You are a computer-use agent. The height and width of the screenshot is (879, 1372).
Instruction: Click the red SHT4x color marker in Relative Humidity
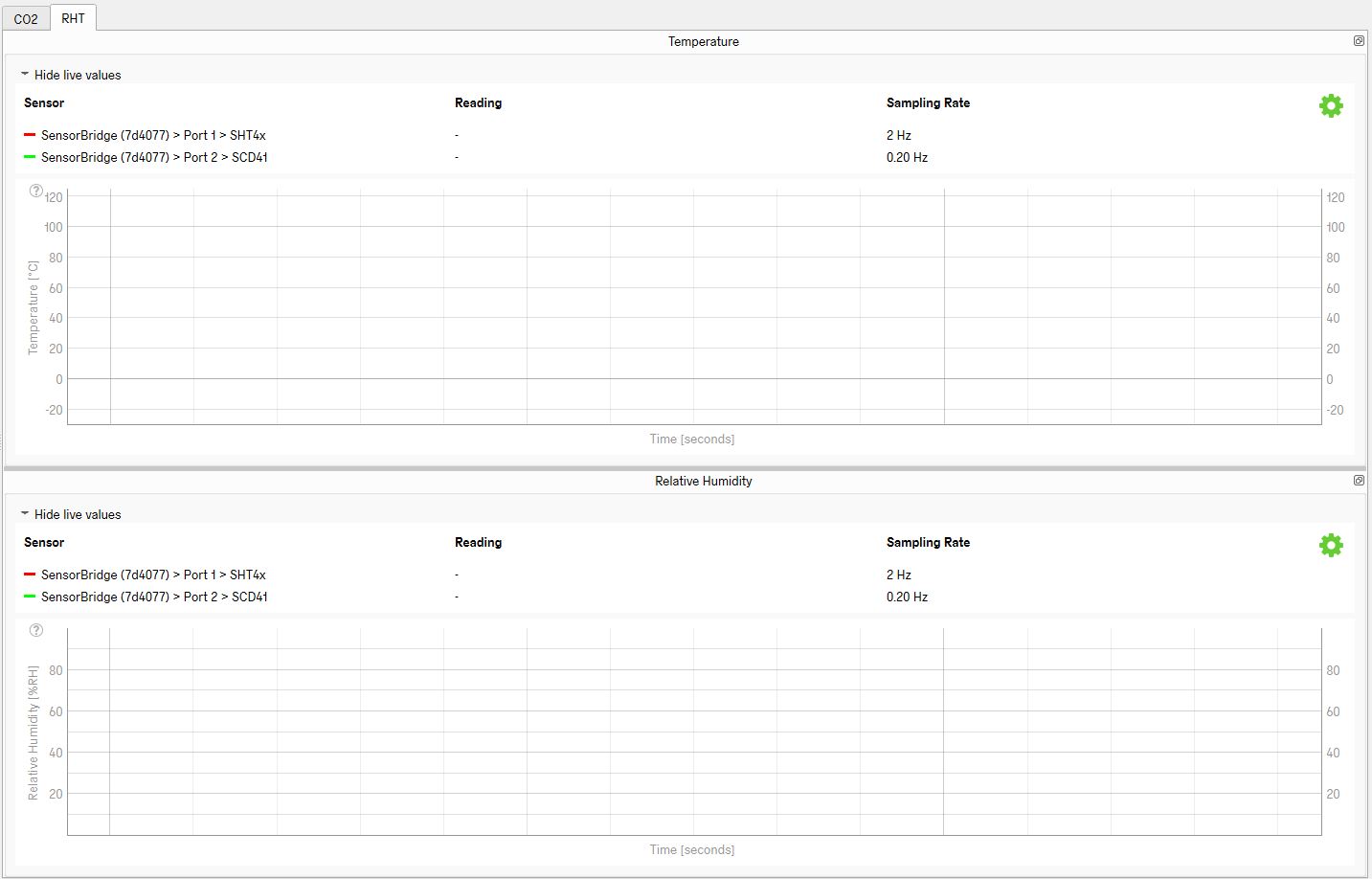[30, 575]
